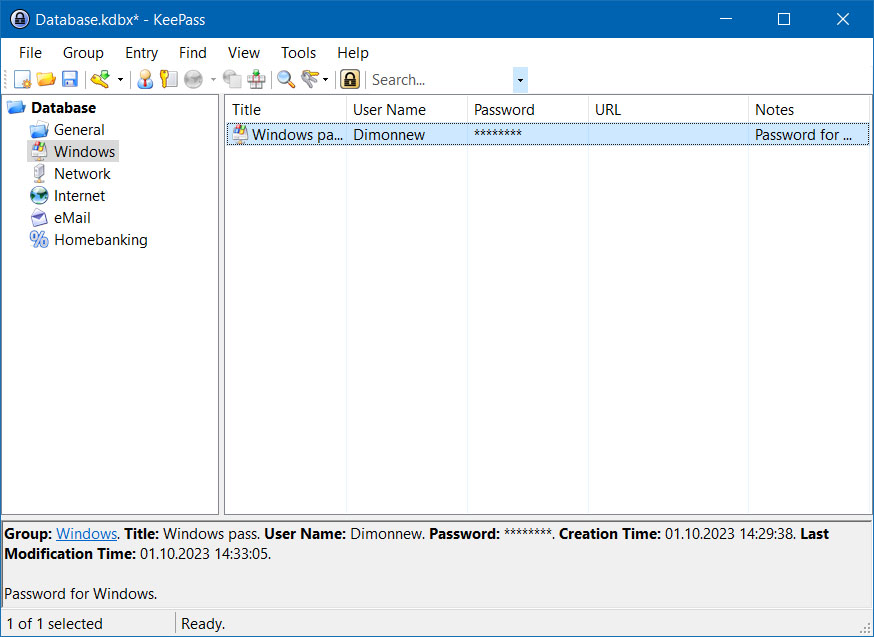Viewport: 874px width, 637px height.
Task: Open the View menu
Action: click(244, 53)
